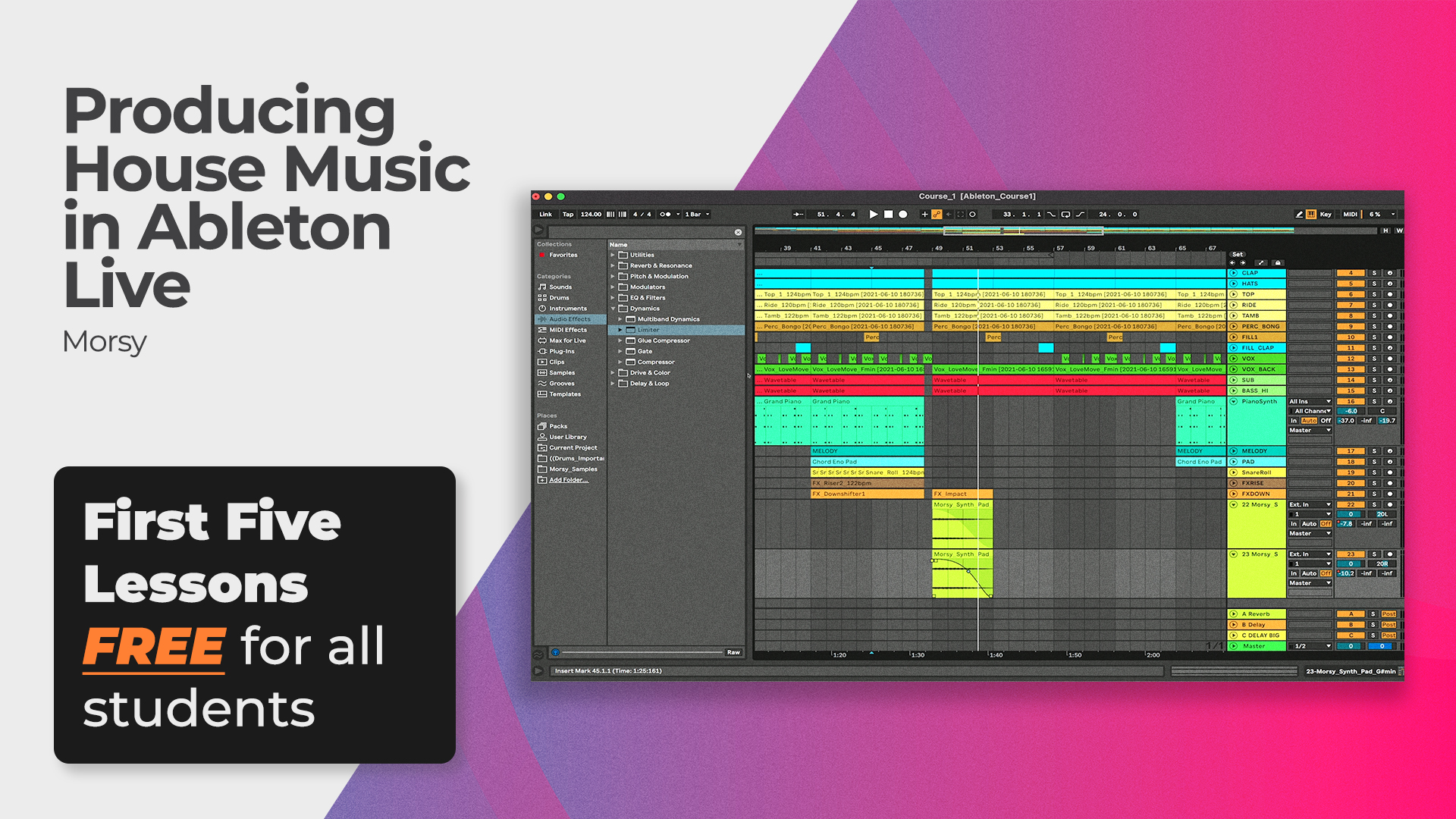Collapse the Dynamics folder
Screen dimensions: 1456x819
[613, 309]
